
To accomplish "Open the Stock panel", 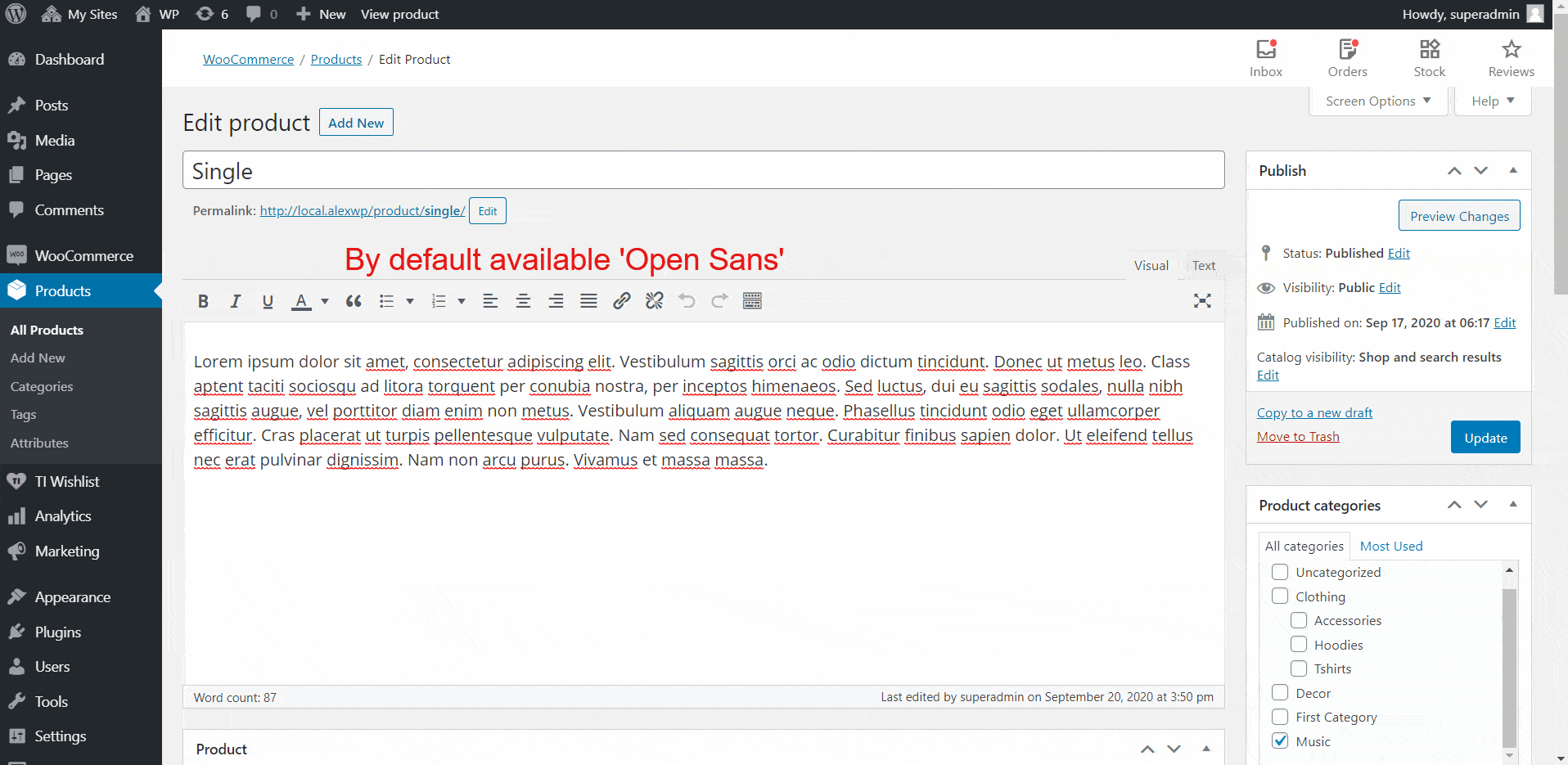I will (x=1430, y=58).
